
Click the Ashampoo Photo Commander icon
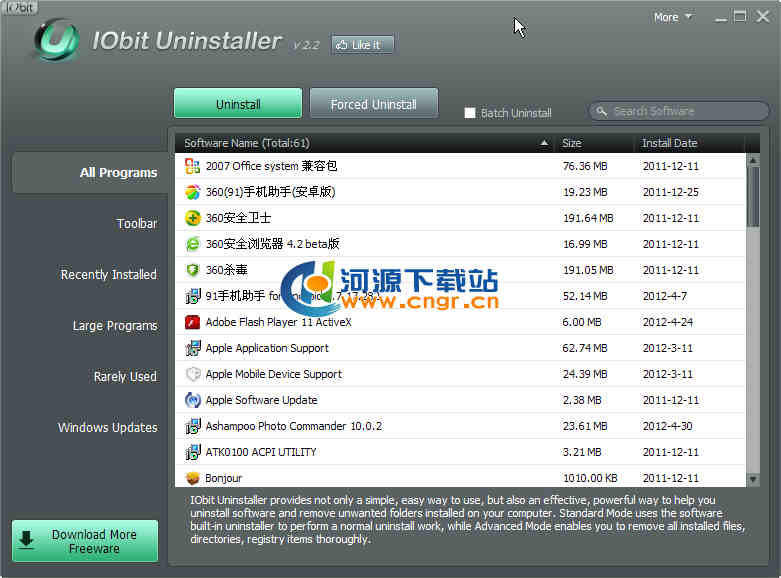(x=192, y=426)
